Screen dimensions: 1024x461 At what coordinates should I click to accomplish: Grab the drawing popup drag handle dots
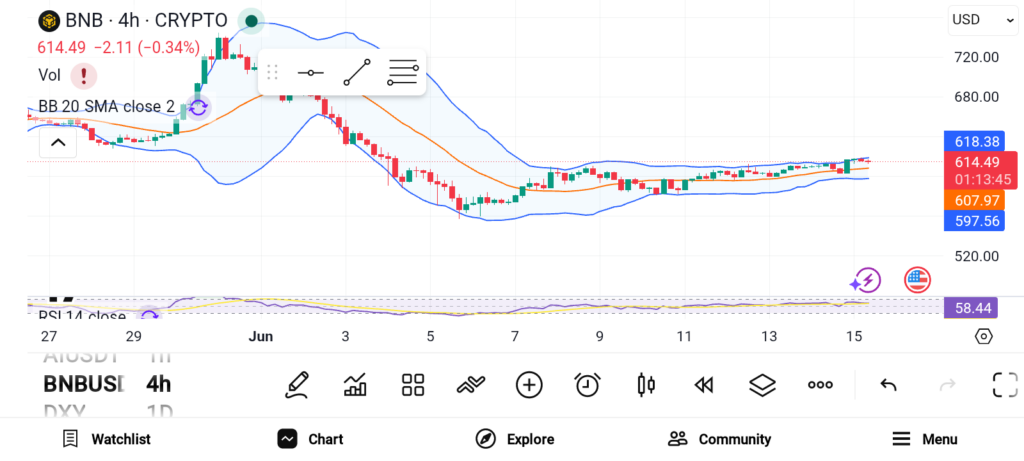(x=272, y=72)
